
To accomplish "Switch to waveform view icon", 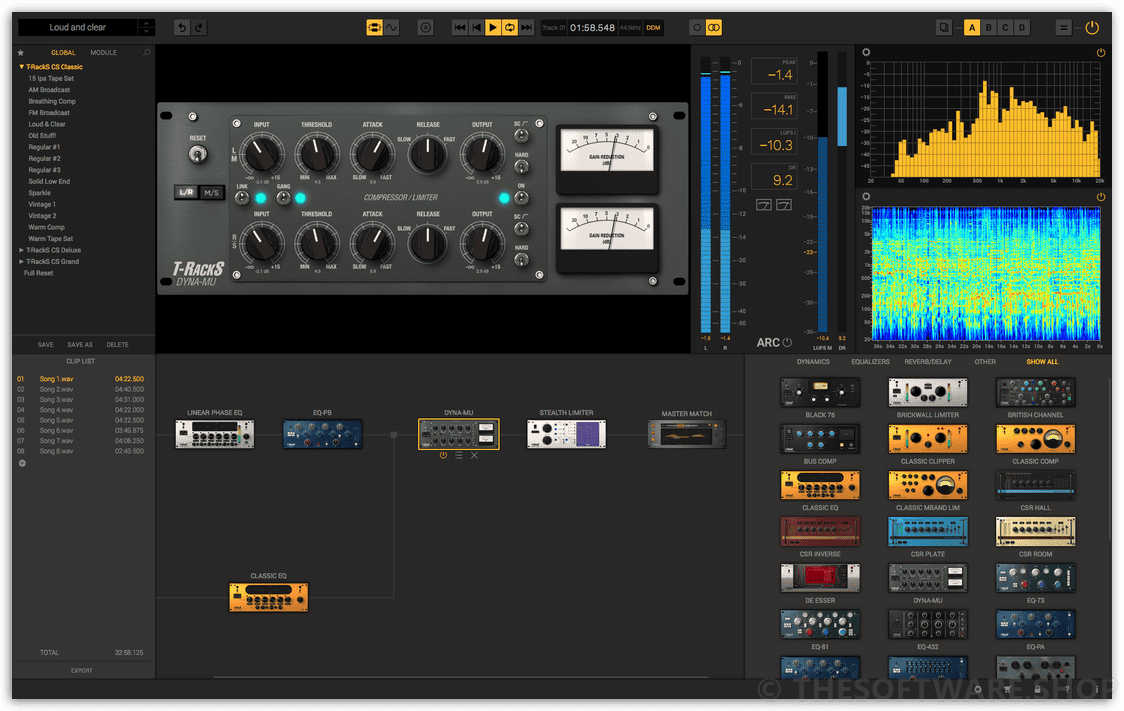I will coord(391,27).
